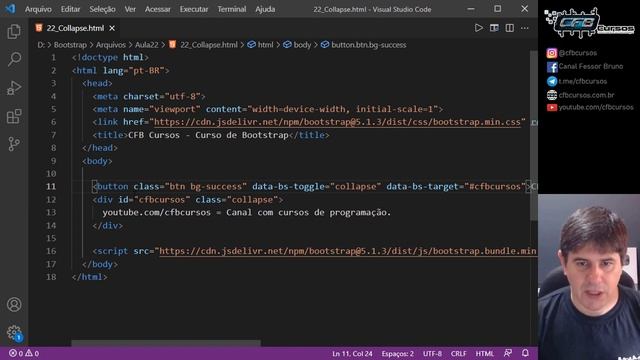The width and height of the screenshot is (640, 360).
Task: Click the "utf-8" charset value on line 4
Action: tap(182, 96)
